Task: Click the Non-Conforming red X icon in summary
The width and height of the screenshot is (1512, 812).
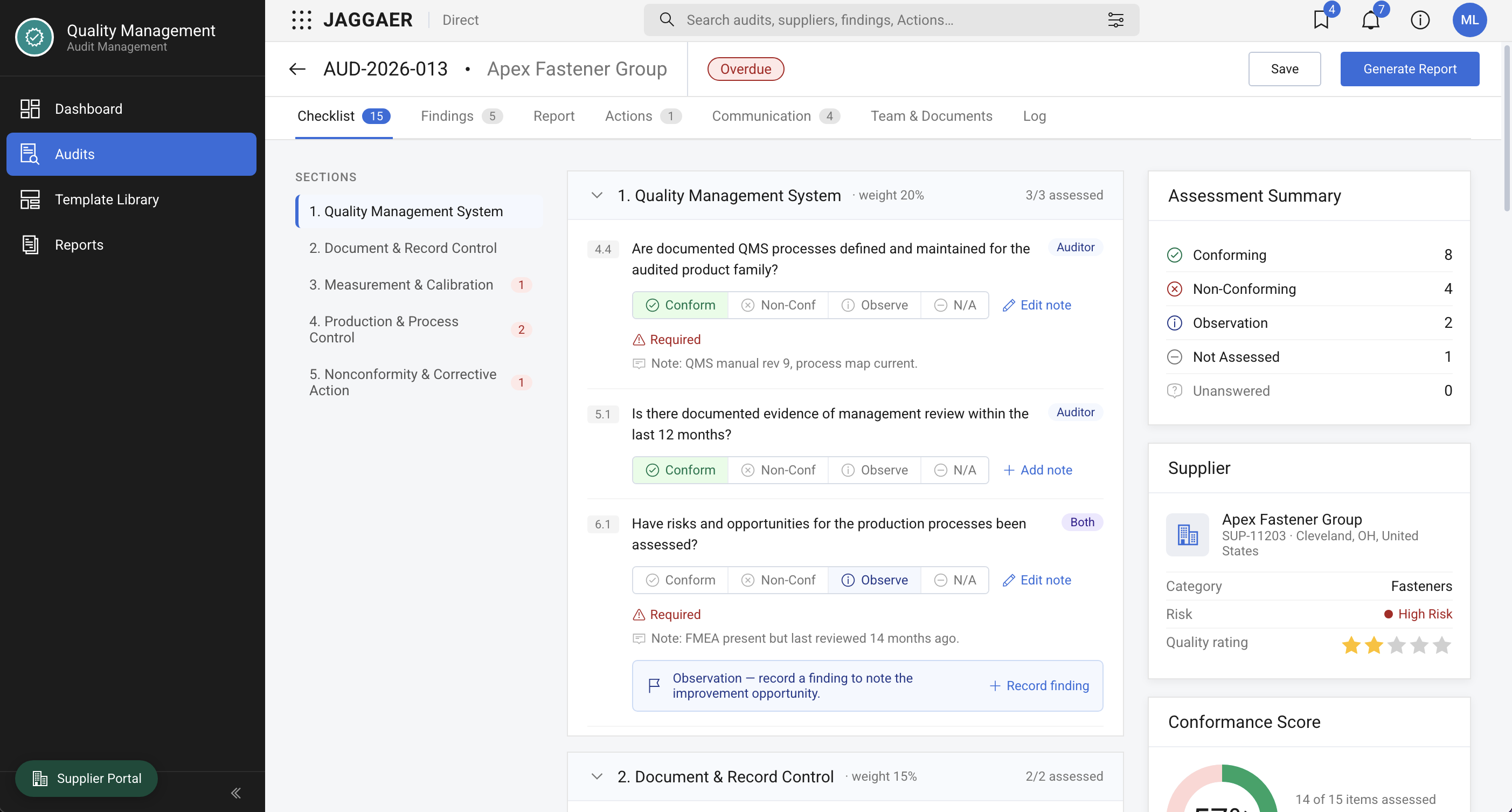Action: pyautogui.click(x=1174, y=289)
